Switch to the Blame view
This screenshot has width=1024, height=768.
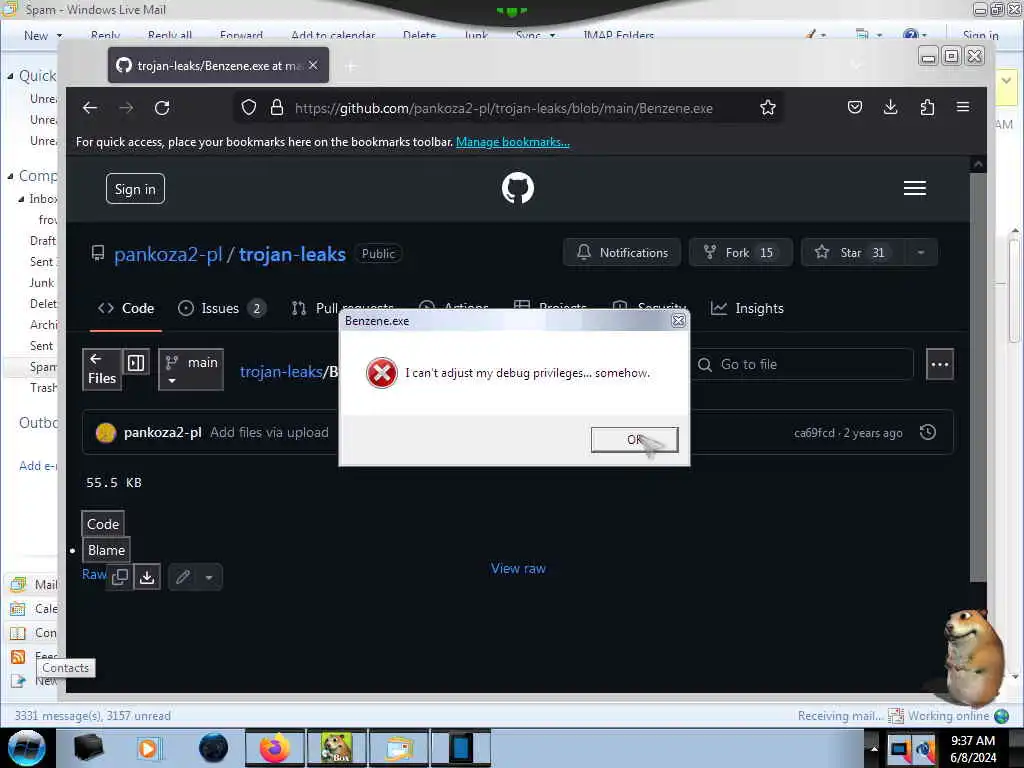(x=106, y=551)
